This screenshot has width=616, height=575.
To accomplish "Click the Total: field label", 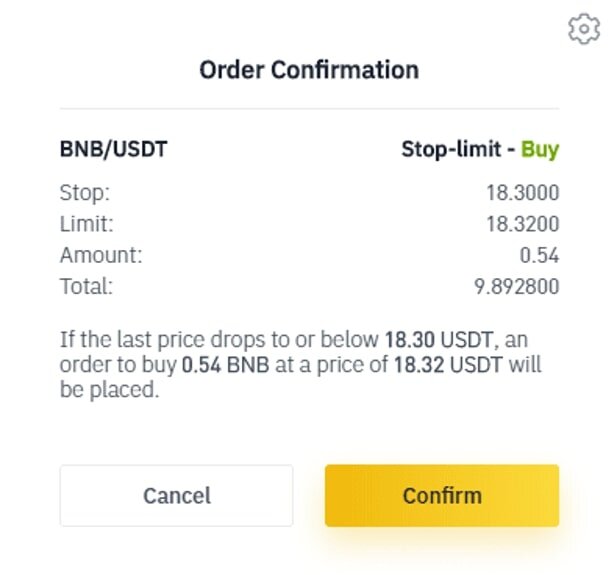I will (86, 286).
